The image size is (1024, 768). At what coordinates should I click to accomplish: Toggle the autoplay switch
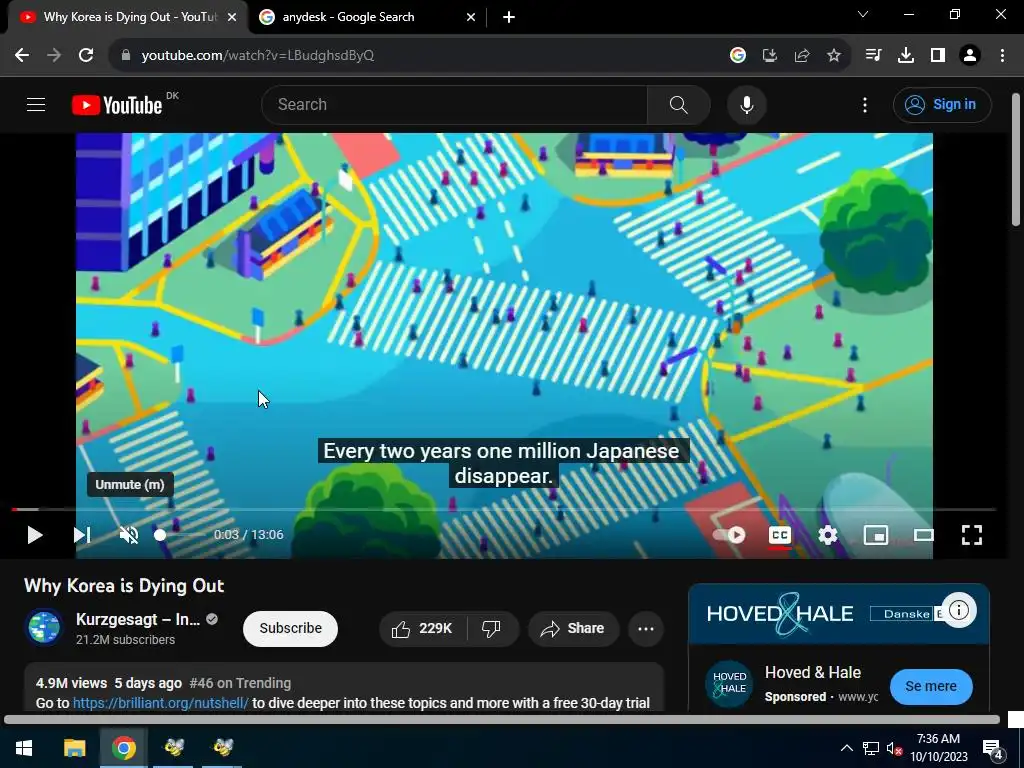point(729,535)
